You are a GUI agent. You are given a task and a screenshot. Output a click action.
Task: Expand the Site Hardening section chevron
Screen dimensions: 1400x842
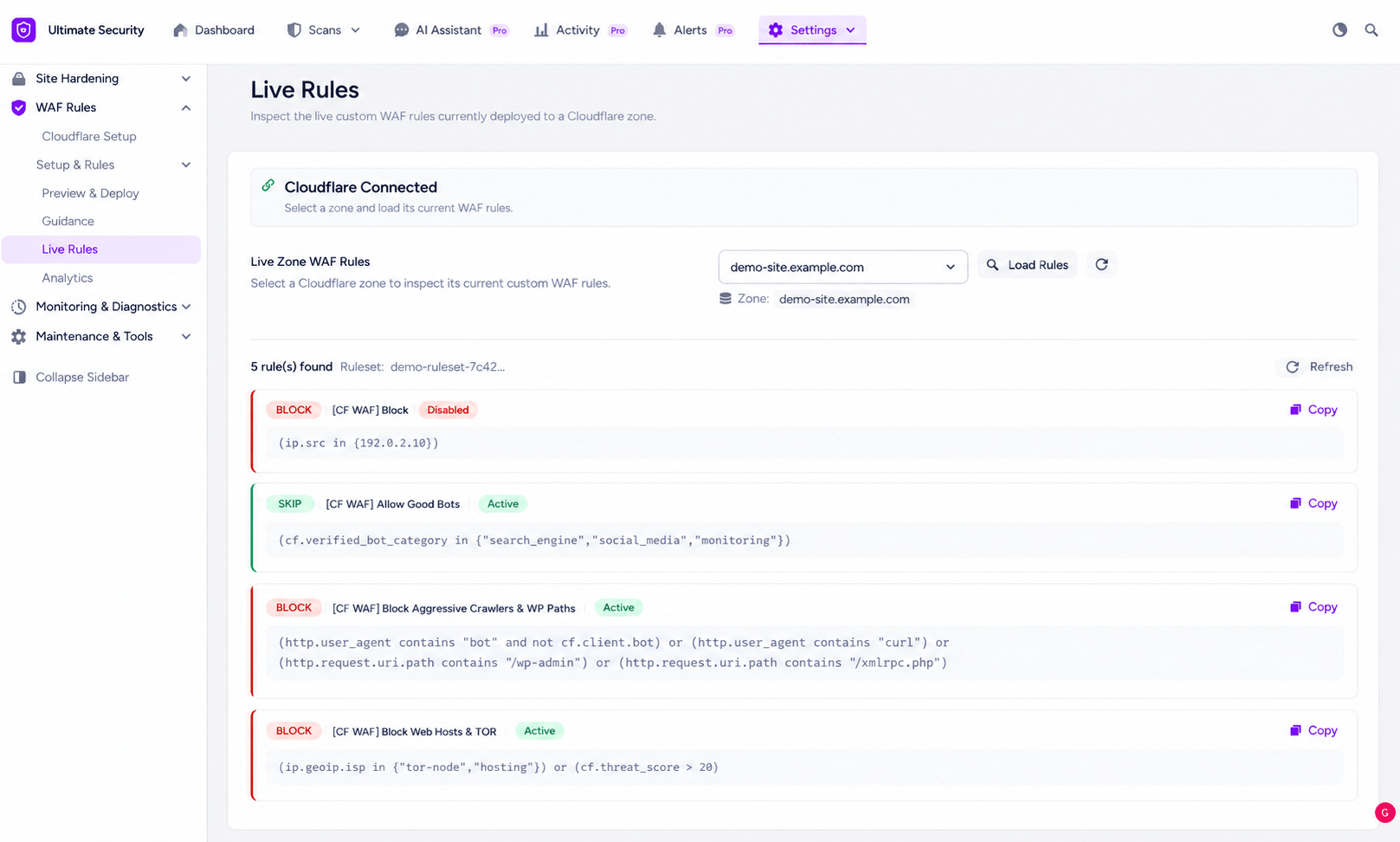(186, 79)
